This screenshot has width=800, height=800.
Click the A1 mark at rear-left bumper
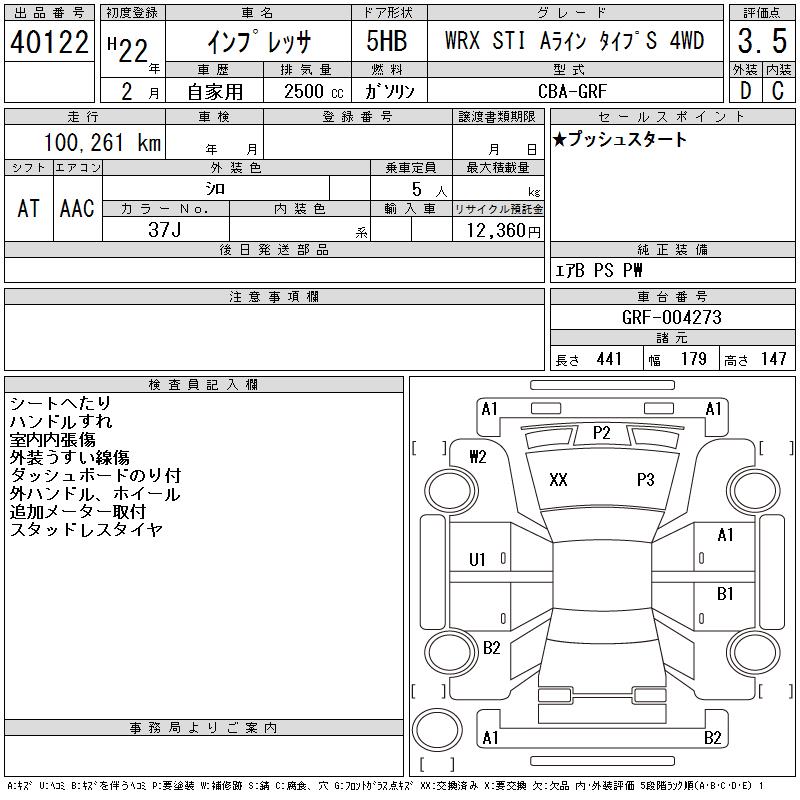[490, 738]
